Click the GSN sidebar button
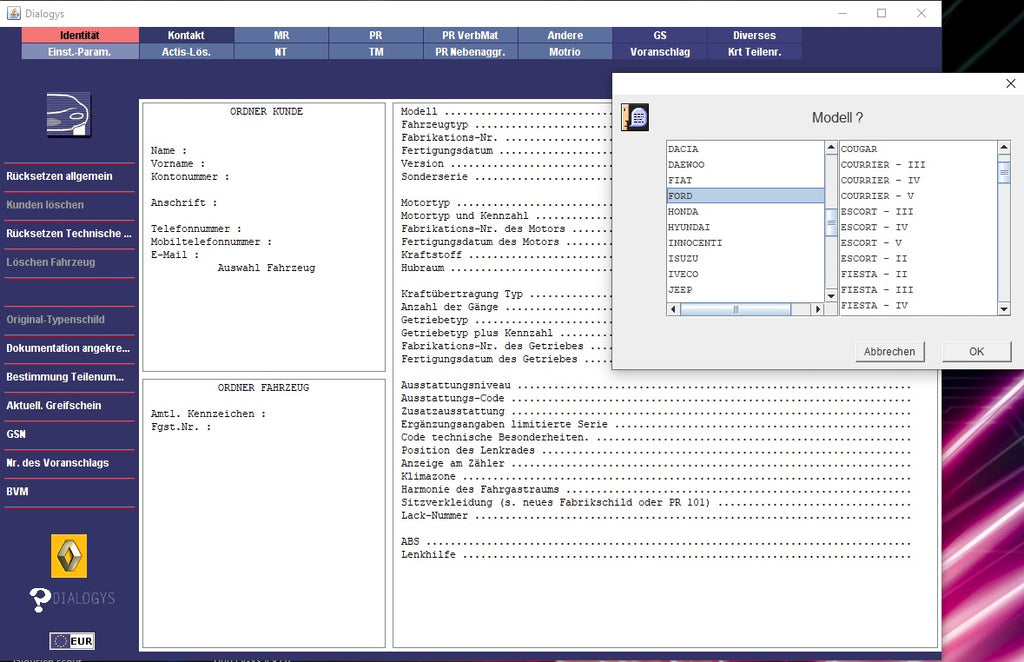Viewport: 1024px width, 662px height. (69, 435)
